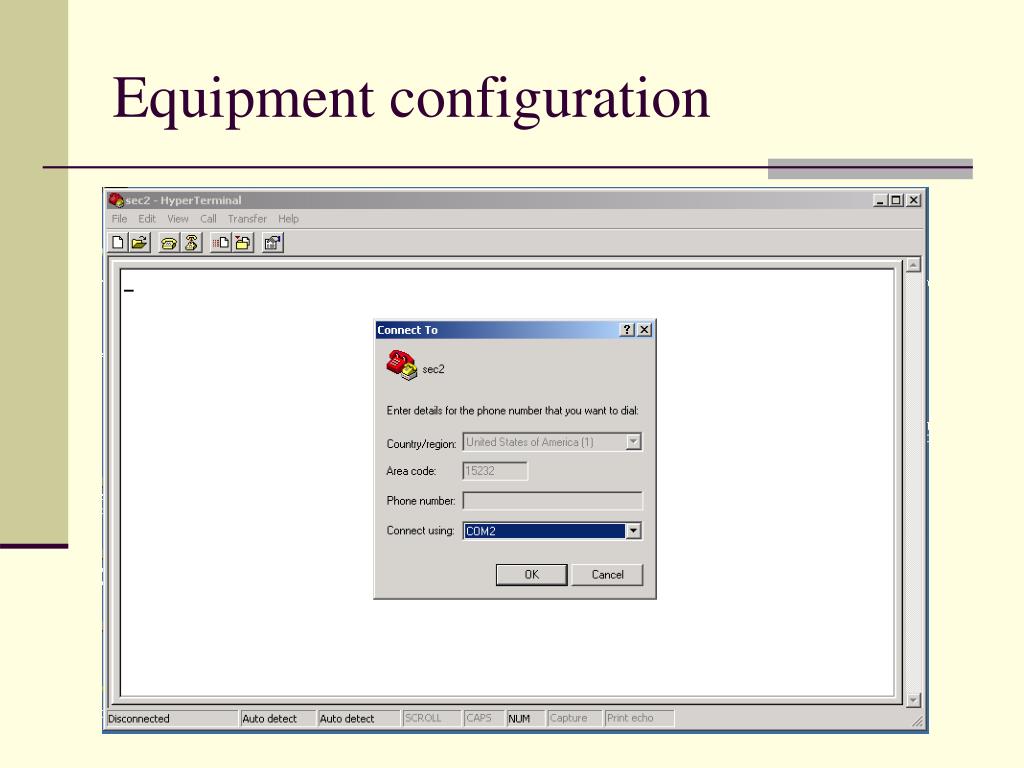The image size is (1024, 768).
Task: Click the Disconnect toolbar icon
Action: pos(191,243)
